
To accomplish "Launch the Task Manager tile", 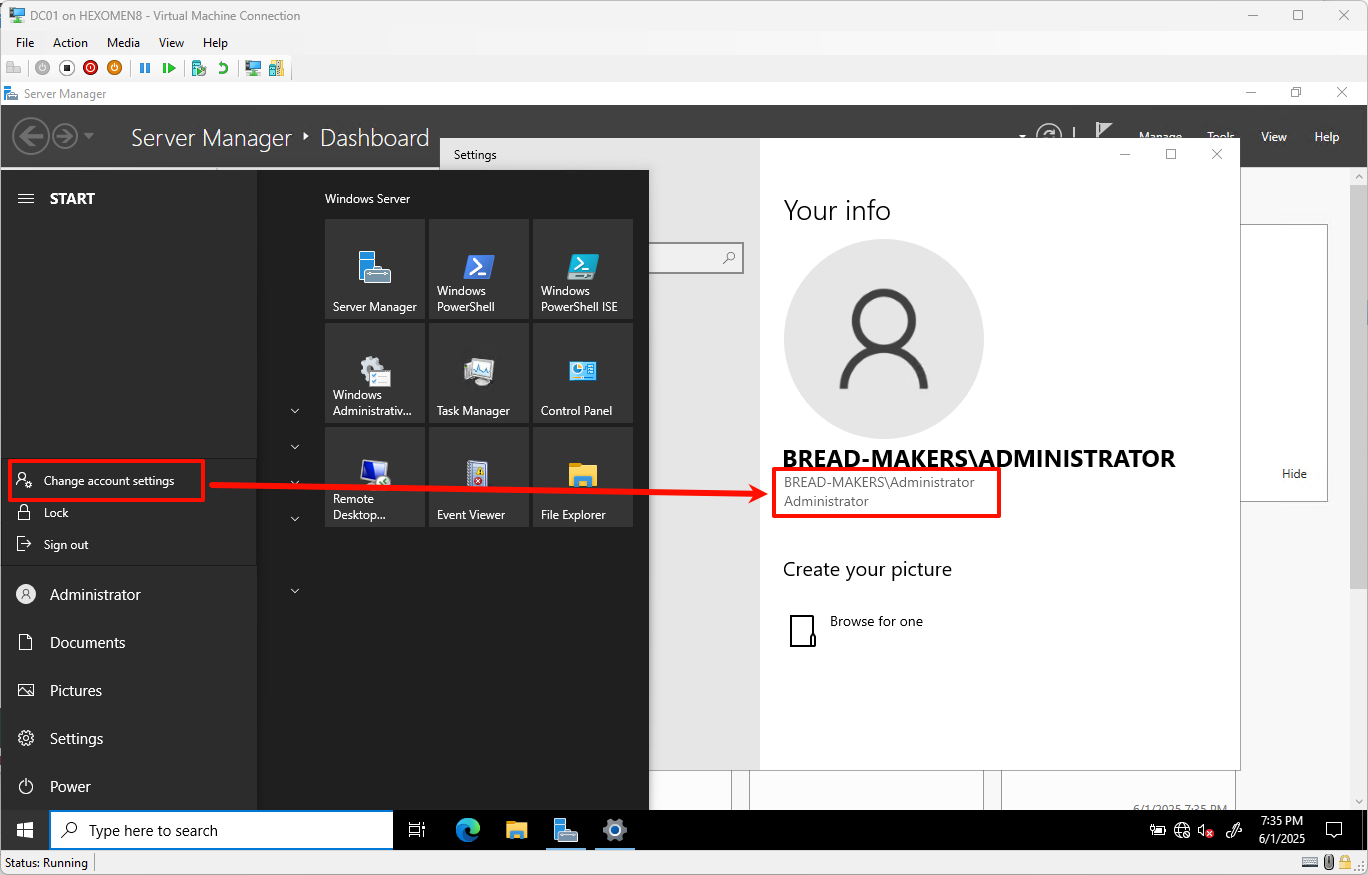I will [479, 373].
